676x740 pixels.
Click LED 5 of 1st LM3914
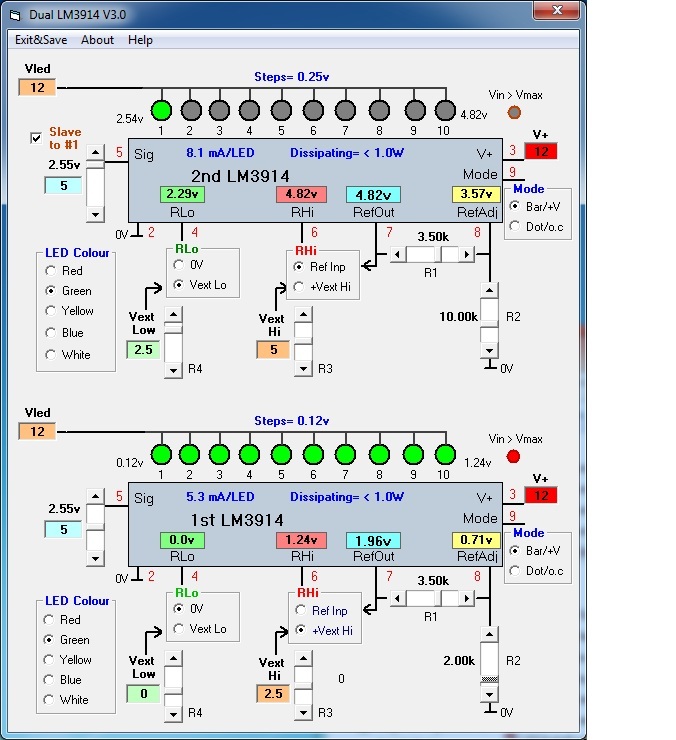tap(281, 454)
